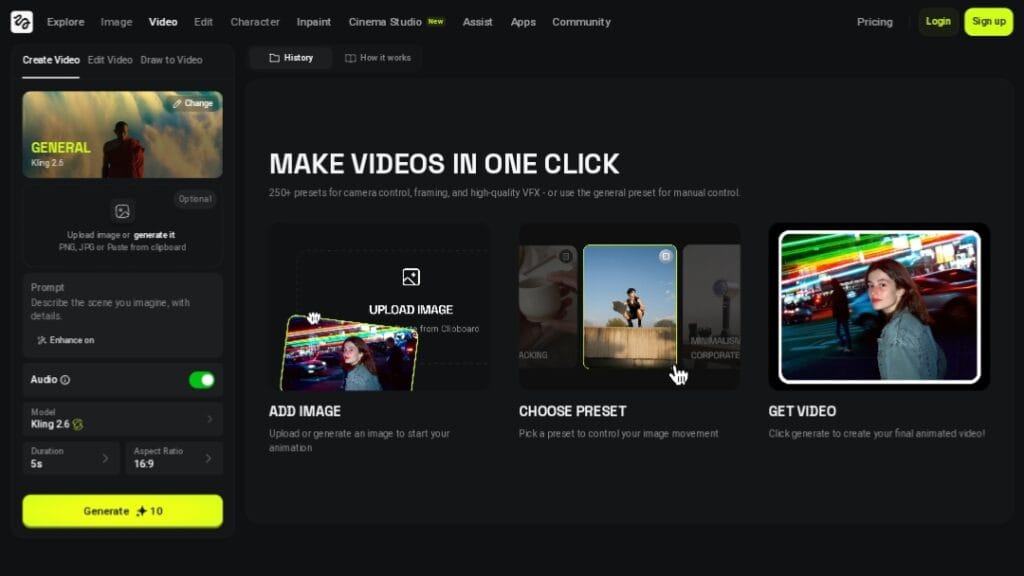Click the Change preset pencil button
The image size is (1024, 576).
pos(192,103)
